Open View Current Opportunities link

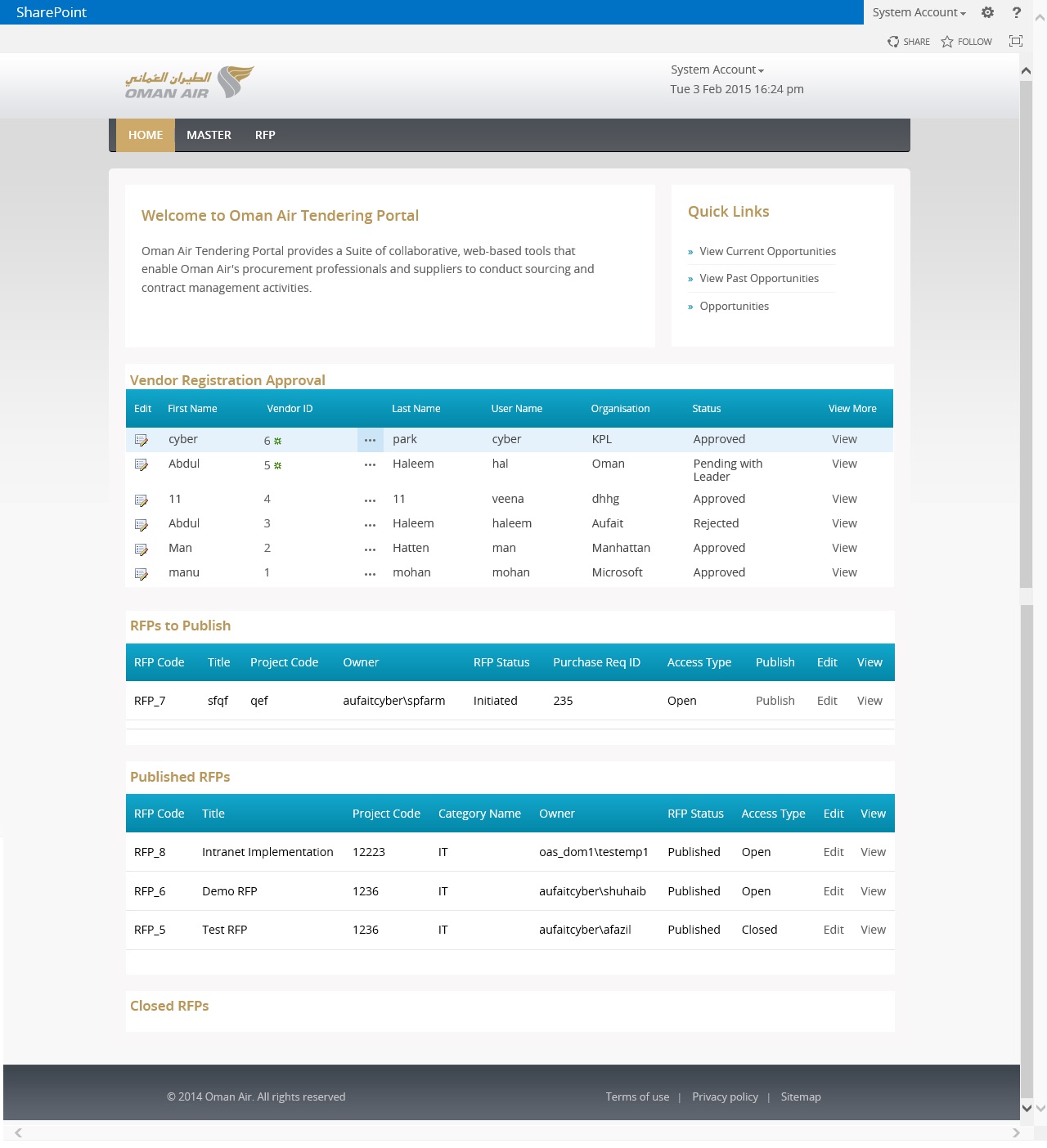coord(767,251)
